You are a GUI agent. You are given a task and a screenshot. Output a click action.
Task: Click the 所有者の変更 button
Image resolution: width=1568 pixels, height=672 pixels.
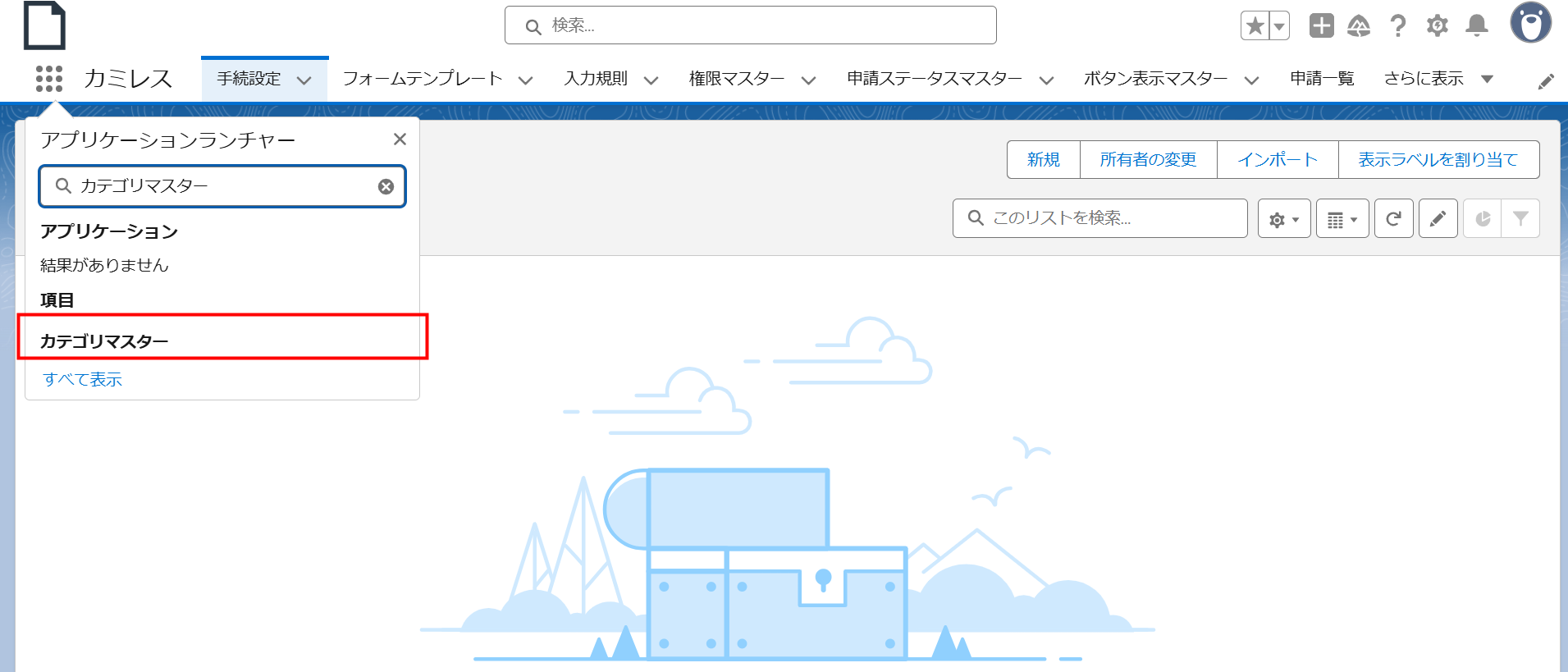(x=1148, y=159)
